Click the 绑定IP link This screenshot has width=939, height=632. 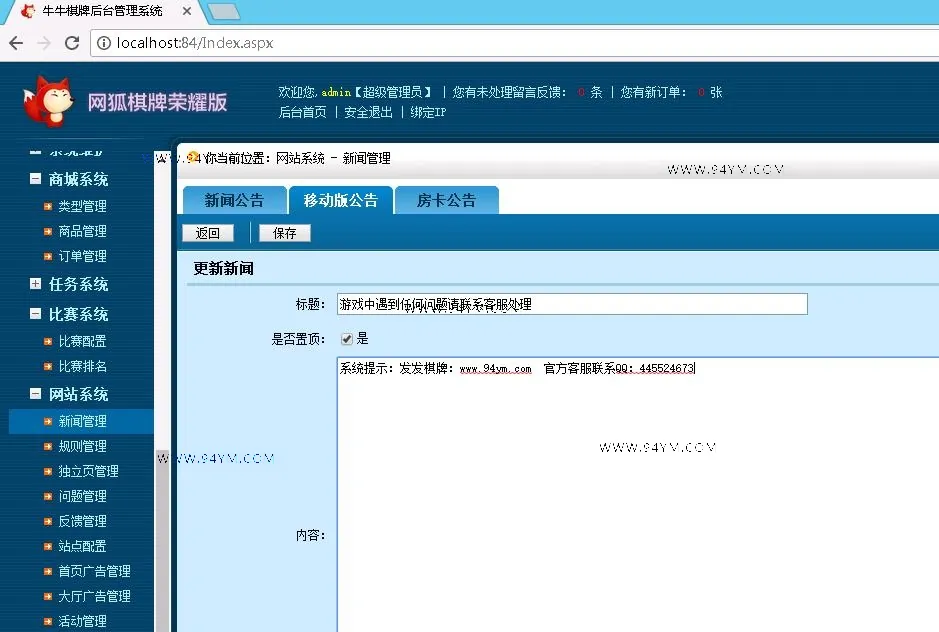click(428, 113)
